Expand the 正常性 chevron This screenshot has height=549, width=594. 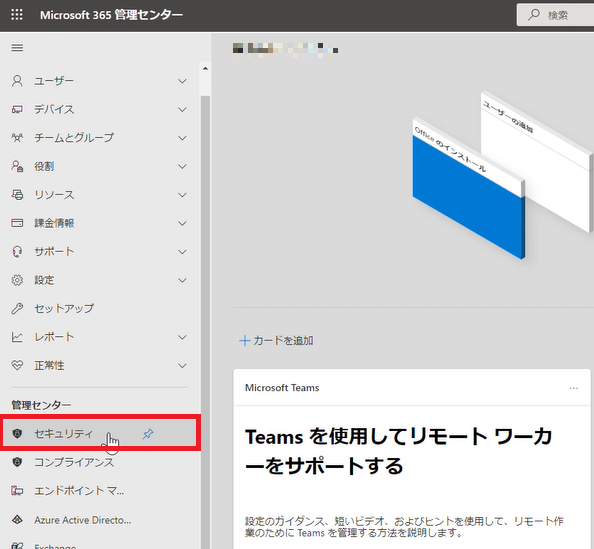pyautogui.click(x=183, y=365)
